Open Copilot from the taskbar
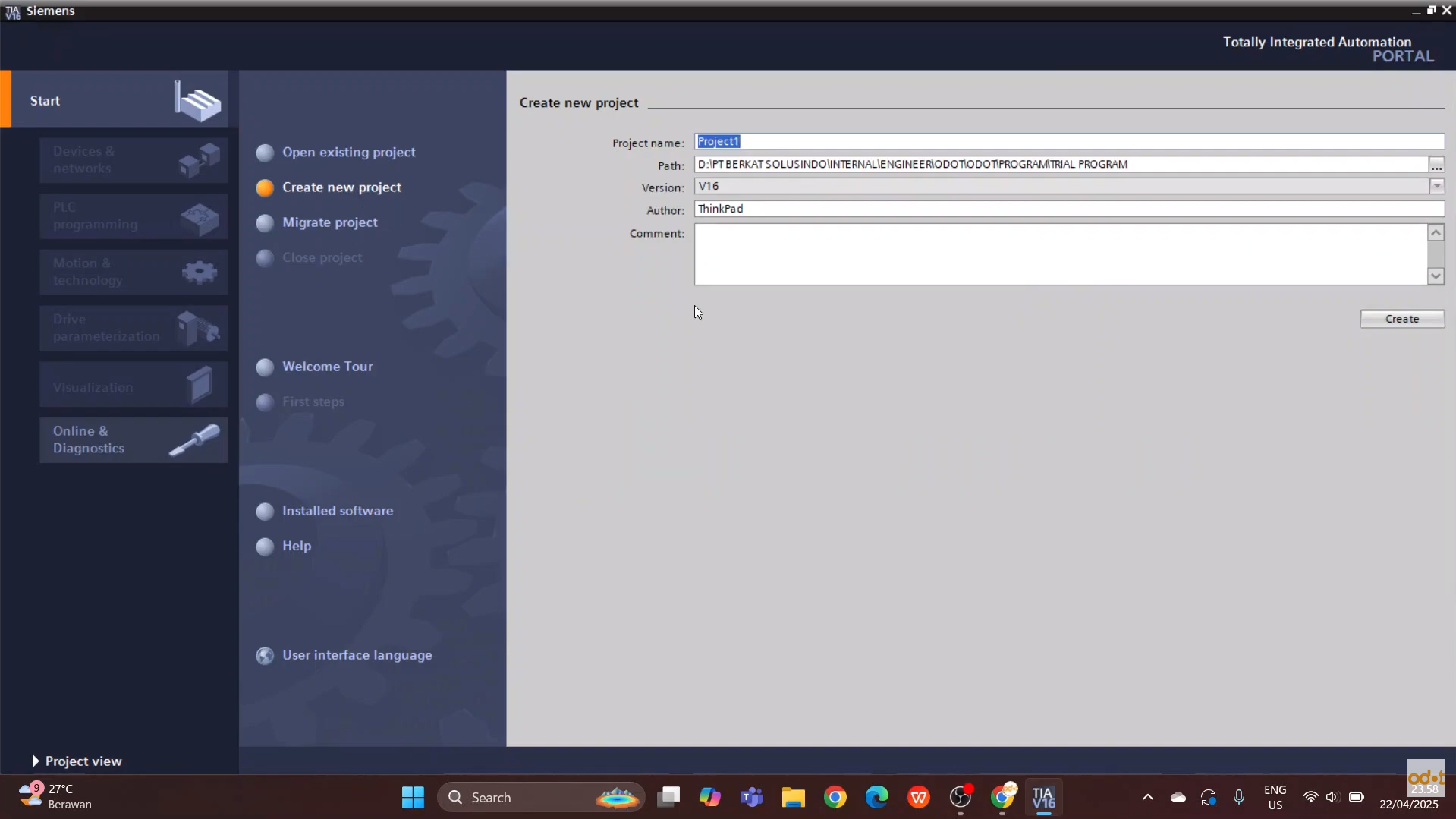 pyautogui.click(x=710, y=798)
